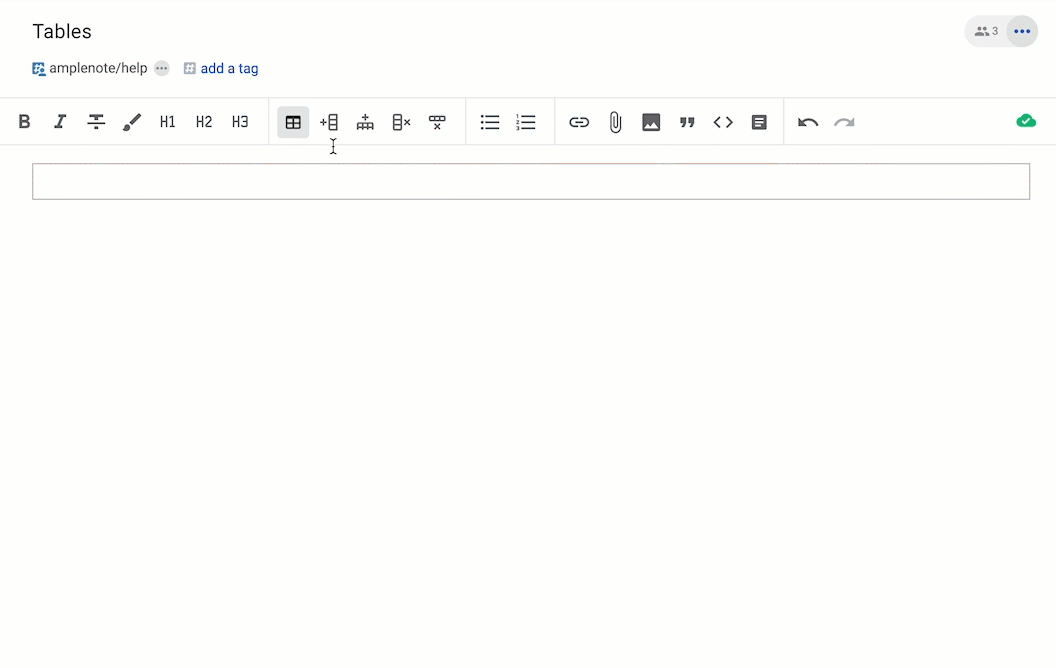Apply H2 heading style
1056x668 pixels.
pyautogui.click(x=203, y=122)
